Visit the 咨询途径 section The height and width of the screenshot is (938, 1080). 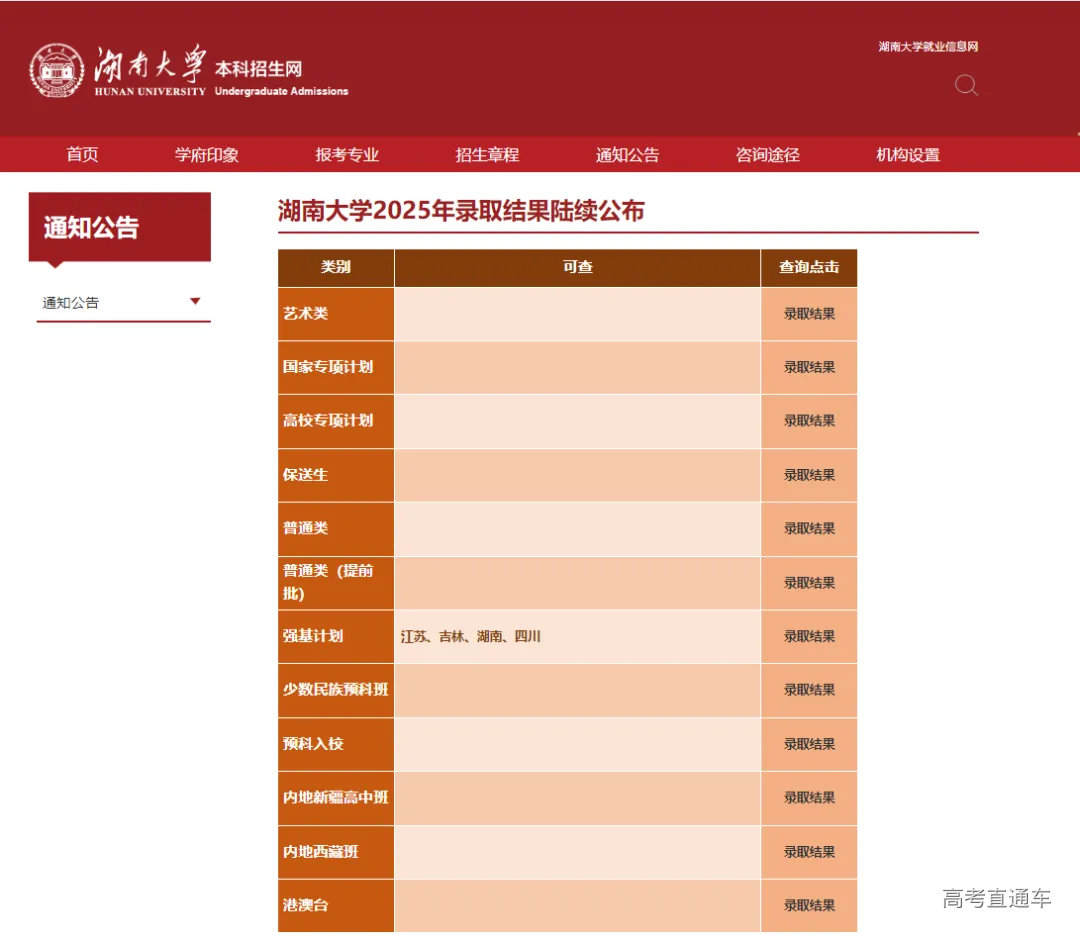[x=765, y=154]
